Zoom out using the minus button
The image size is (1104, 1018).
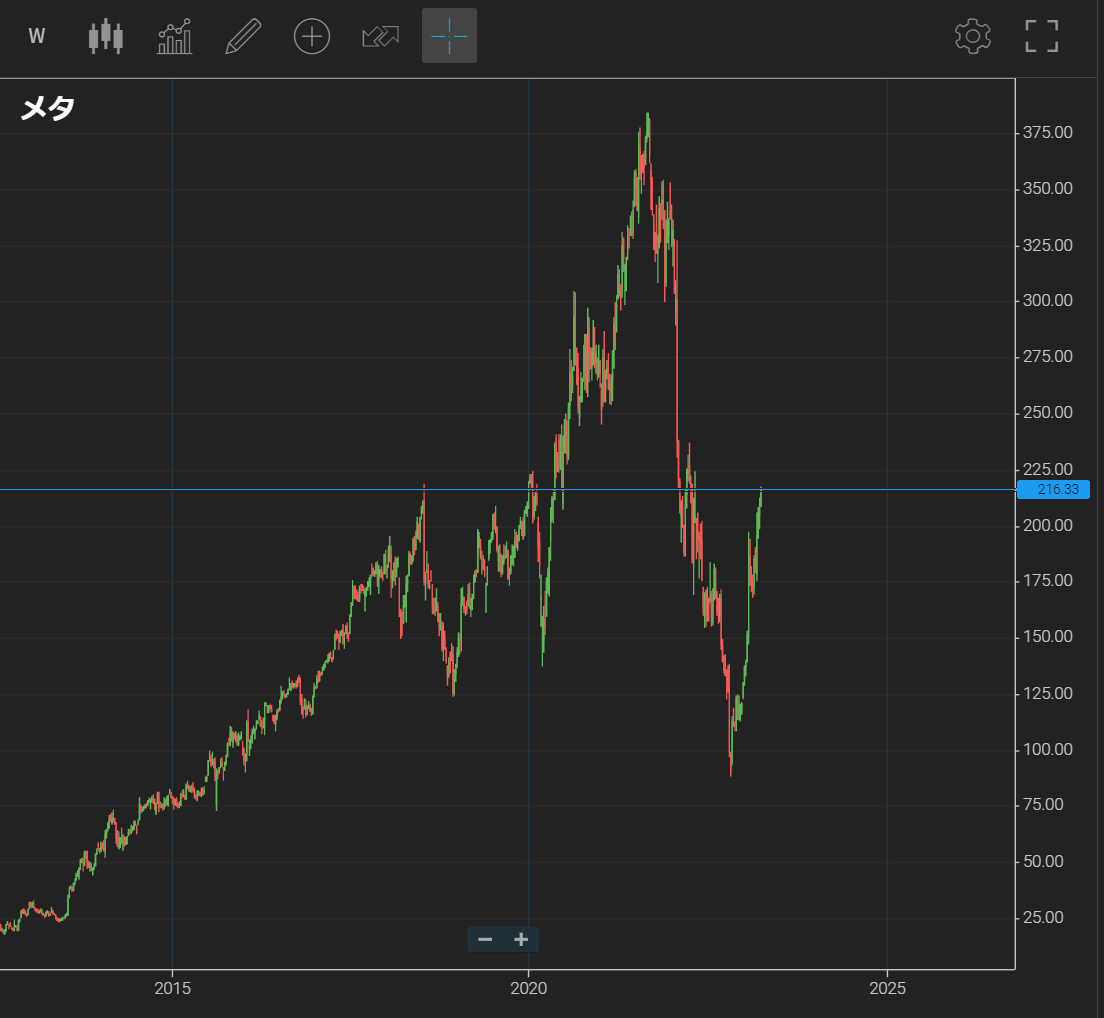(485, 939)
